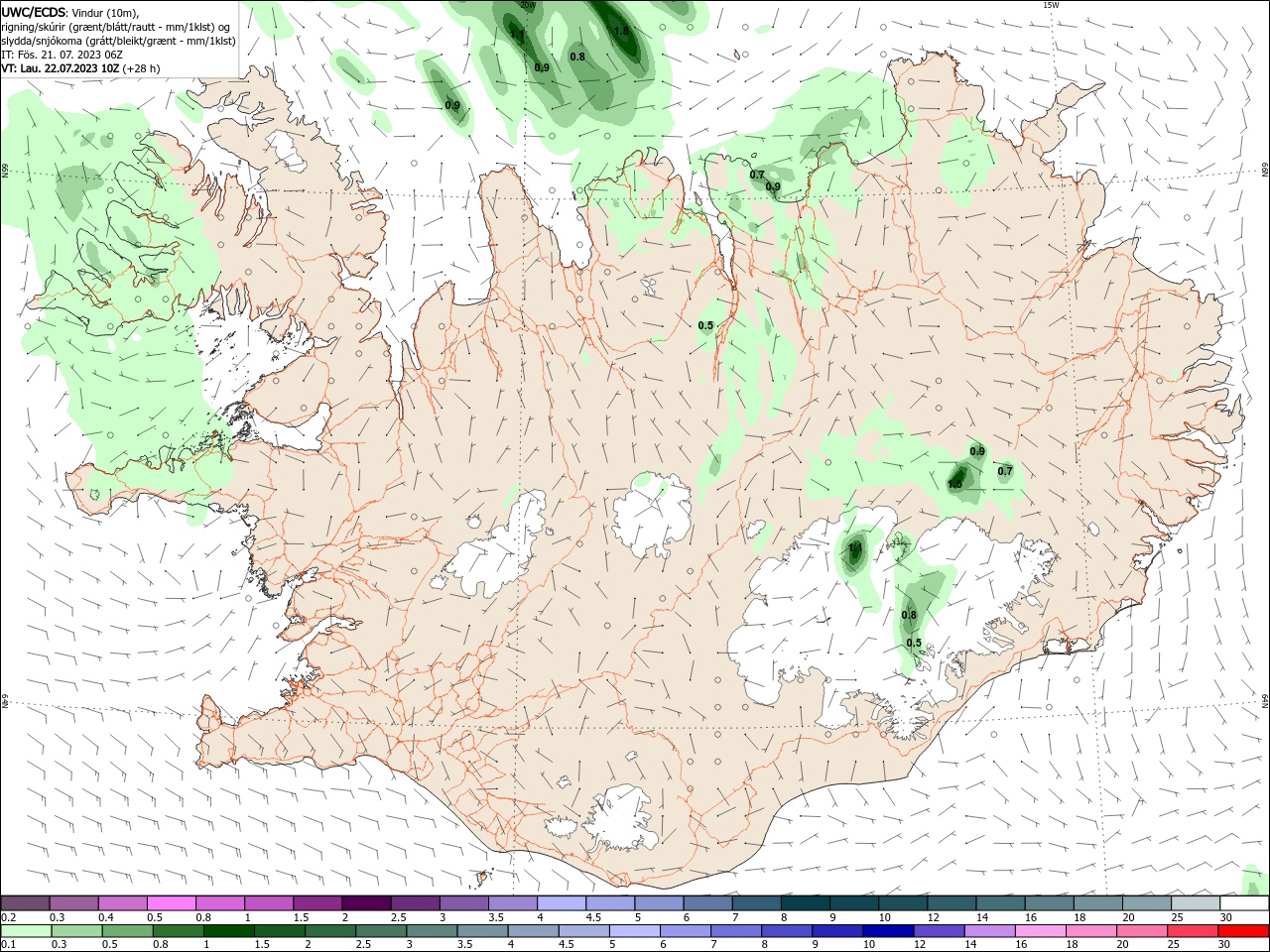The height and width of the screenshot is (952, 1270).
Task: Click the 1.8 precipitation value on the map
Action: (621, 31)
